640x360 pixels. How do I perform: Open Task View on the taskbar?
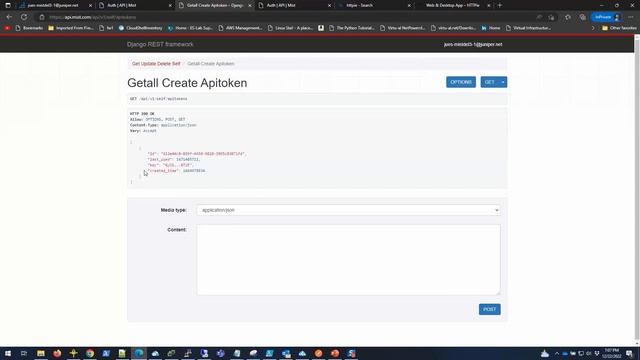pyautogui.click(x=24, y=353)
